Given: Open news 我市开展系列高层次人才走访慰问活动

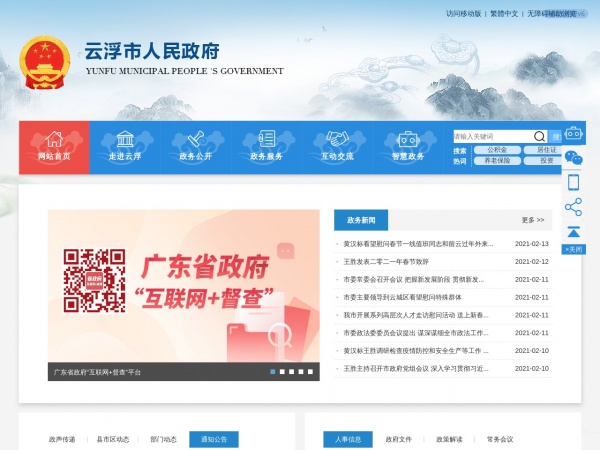Looking at the screenshot, I should 416,315.
